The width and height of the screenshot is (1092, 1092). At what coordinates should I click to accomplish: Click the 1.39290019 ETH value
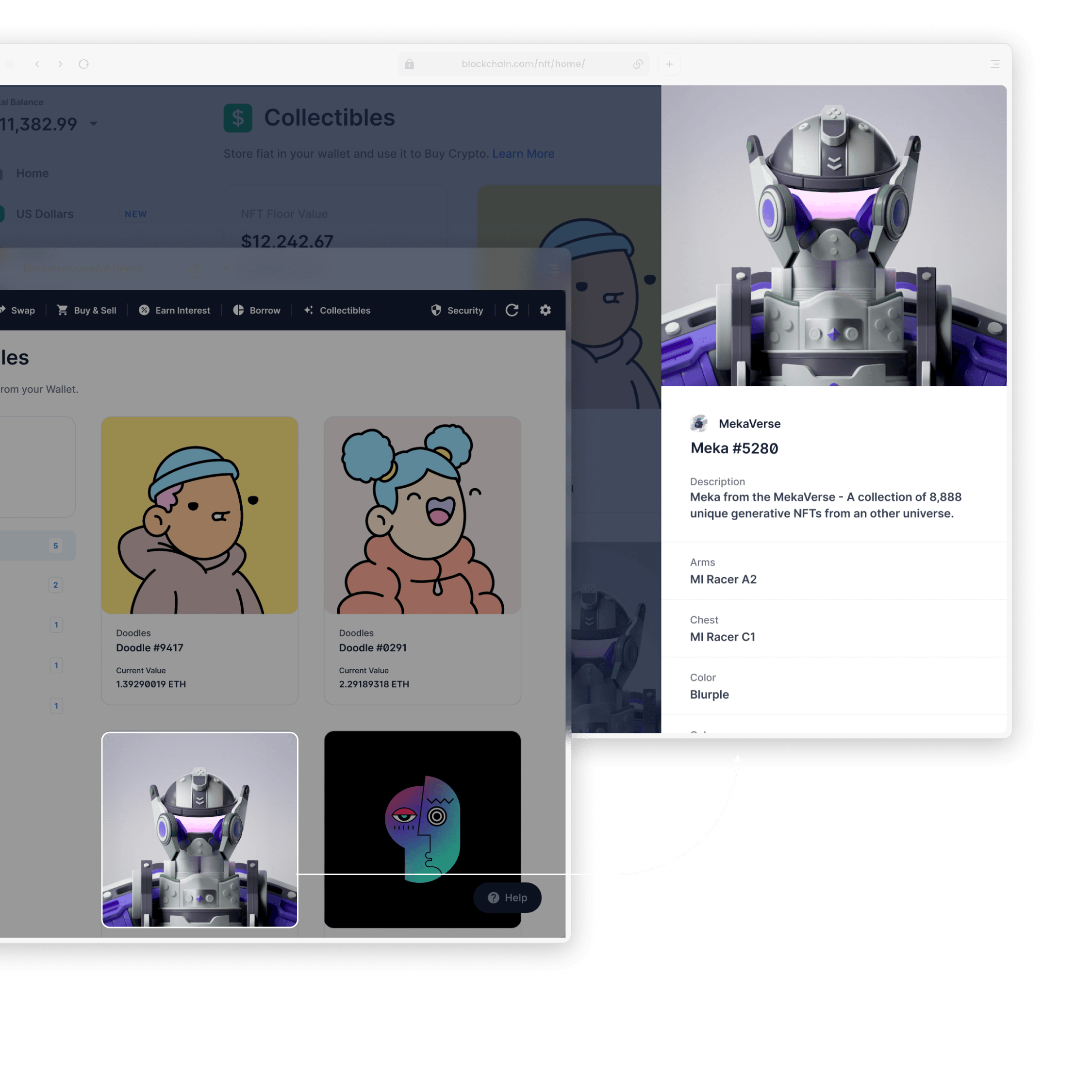coord(151,684)
